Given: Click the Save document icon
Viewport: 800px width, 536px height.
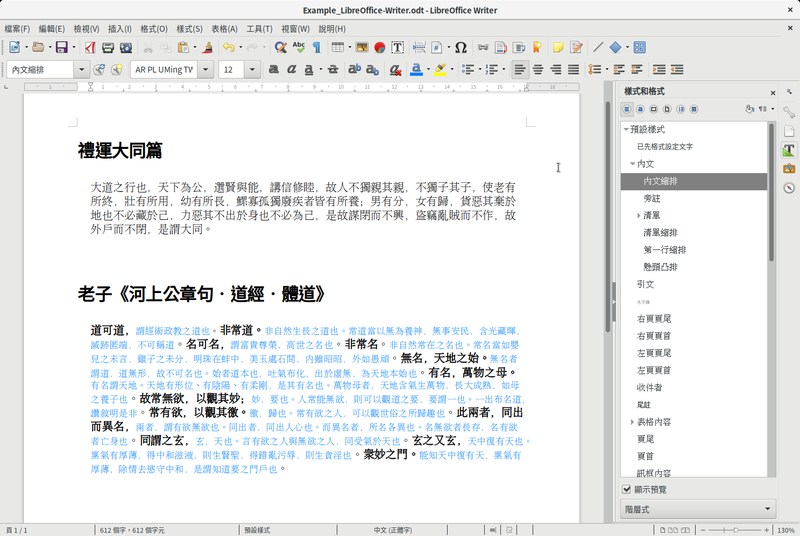Looking at the screenshot, I should tap(61, 47).
